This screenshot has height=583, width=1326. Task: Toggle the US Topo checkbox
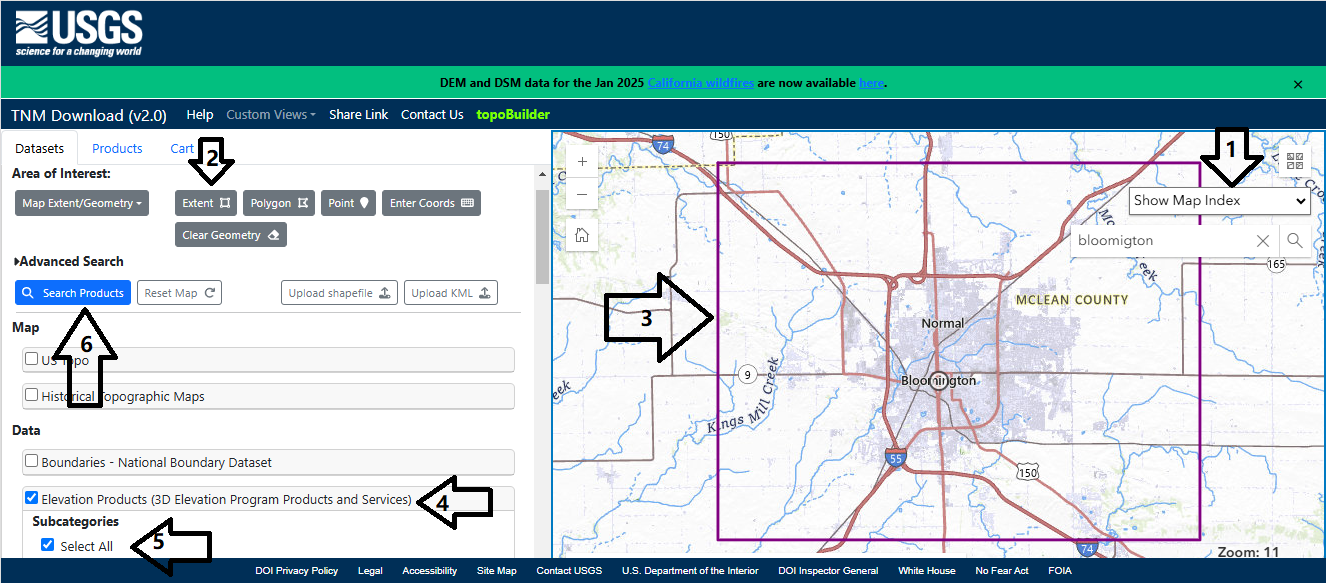(x=32, y=359)
